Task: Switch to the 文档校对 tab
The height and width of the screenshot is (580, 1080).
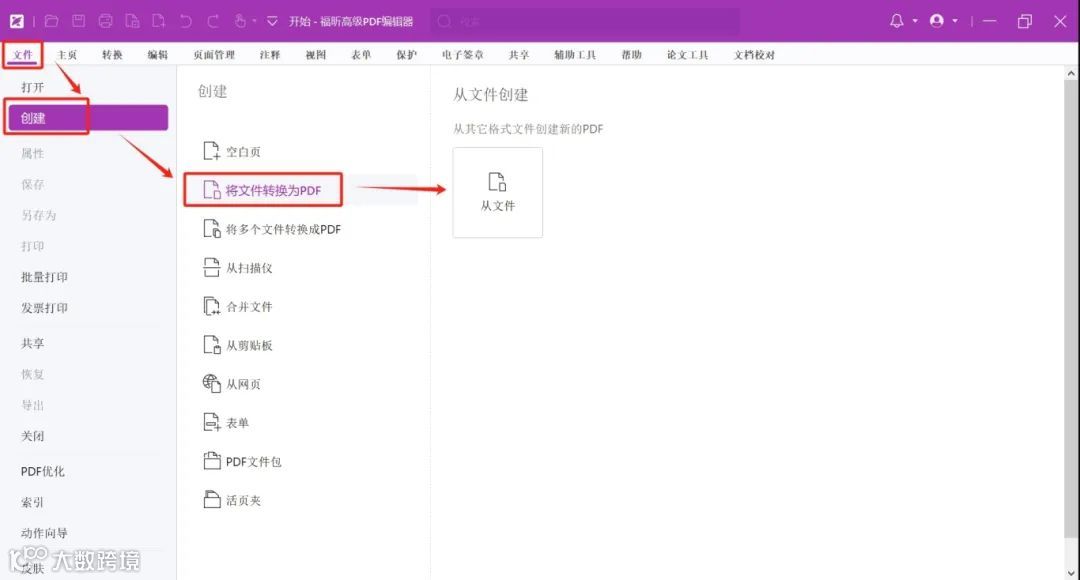Action: click(754, 54)
